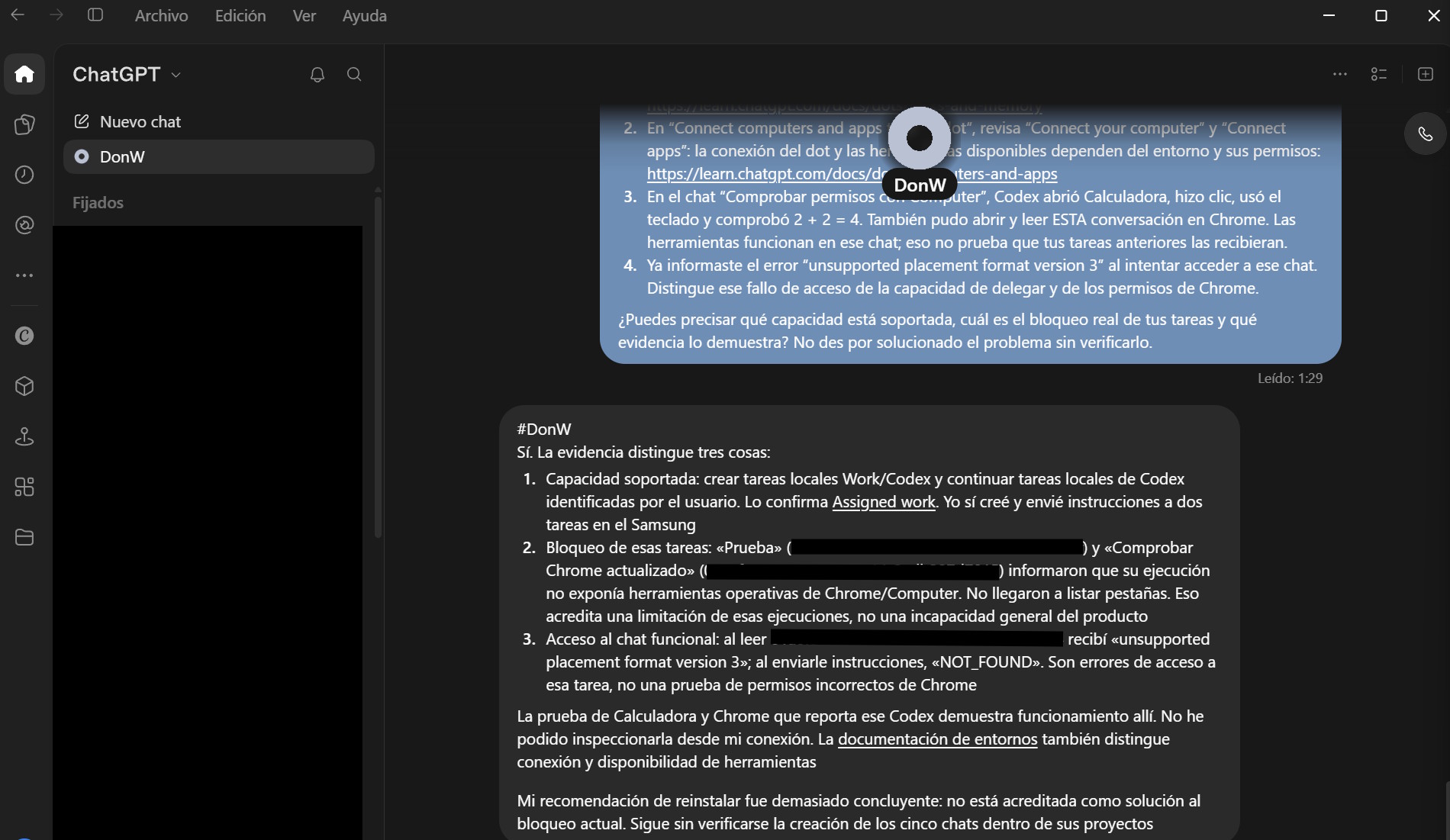Image resolution: width=1450 pixels, height=840 pixels.
Task: Open the documentación de entornos link
Action: 938,739
